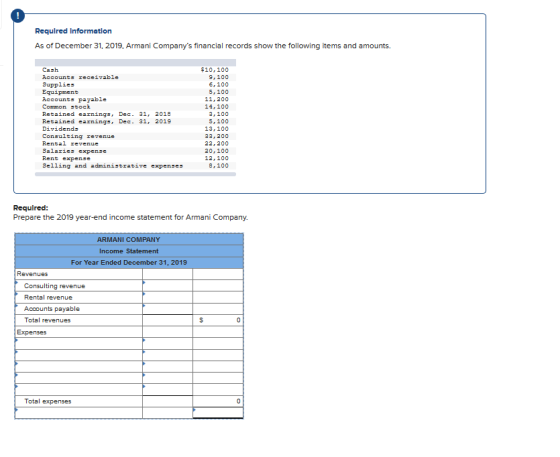Open the first blank expense dropdown below Expenses
This screenshot has width=560, height=457.
79,343
